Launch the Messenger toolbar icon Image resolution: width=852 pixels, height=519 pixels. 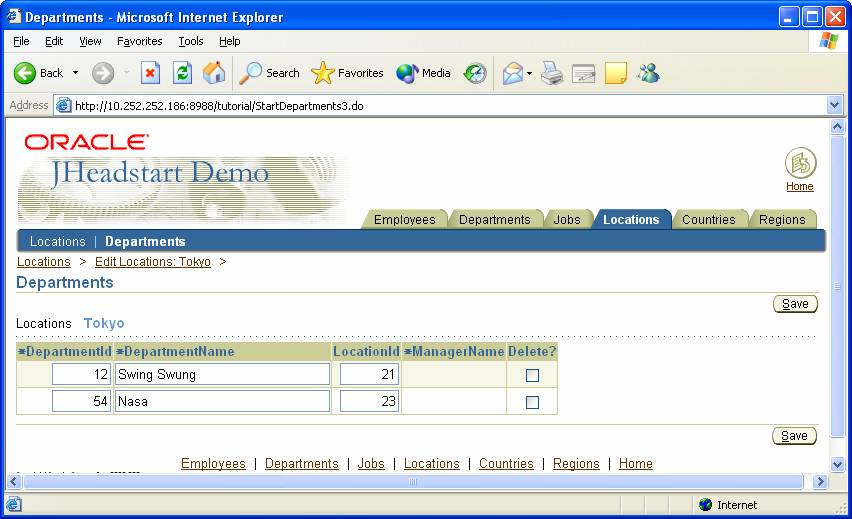(648, 73)
